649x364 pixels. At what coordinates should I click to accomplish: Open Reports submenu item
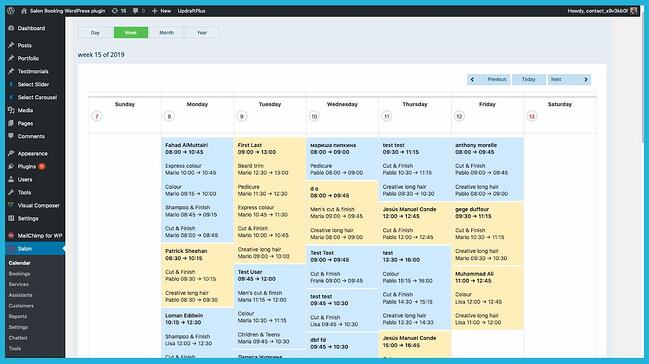[18, 316]
